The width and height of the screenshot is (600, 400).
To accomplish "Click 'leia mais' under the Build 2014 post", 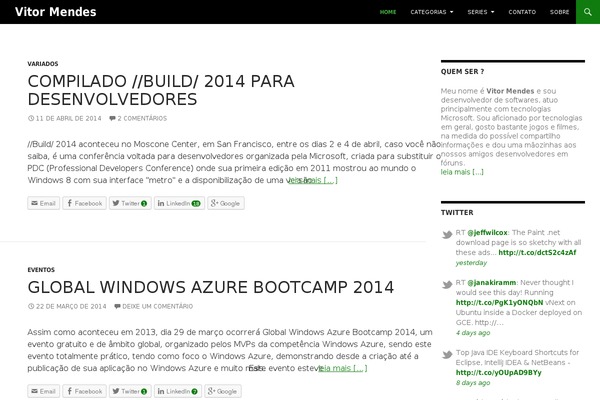I will [x=313, y=180].
